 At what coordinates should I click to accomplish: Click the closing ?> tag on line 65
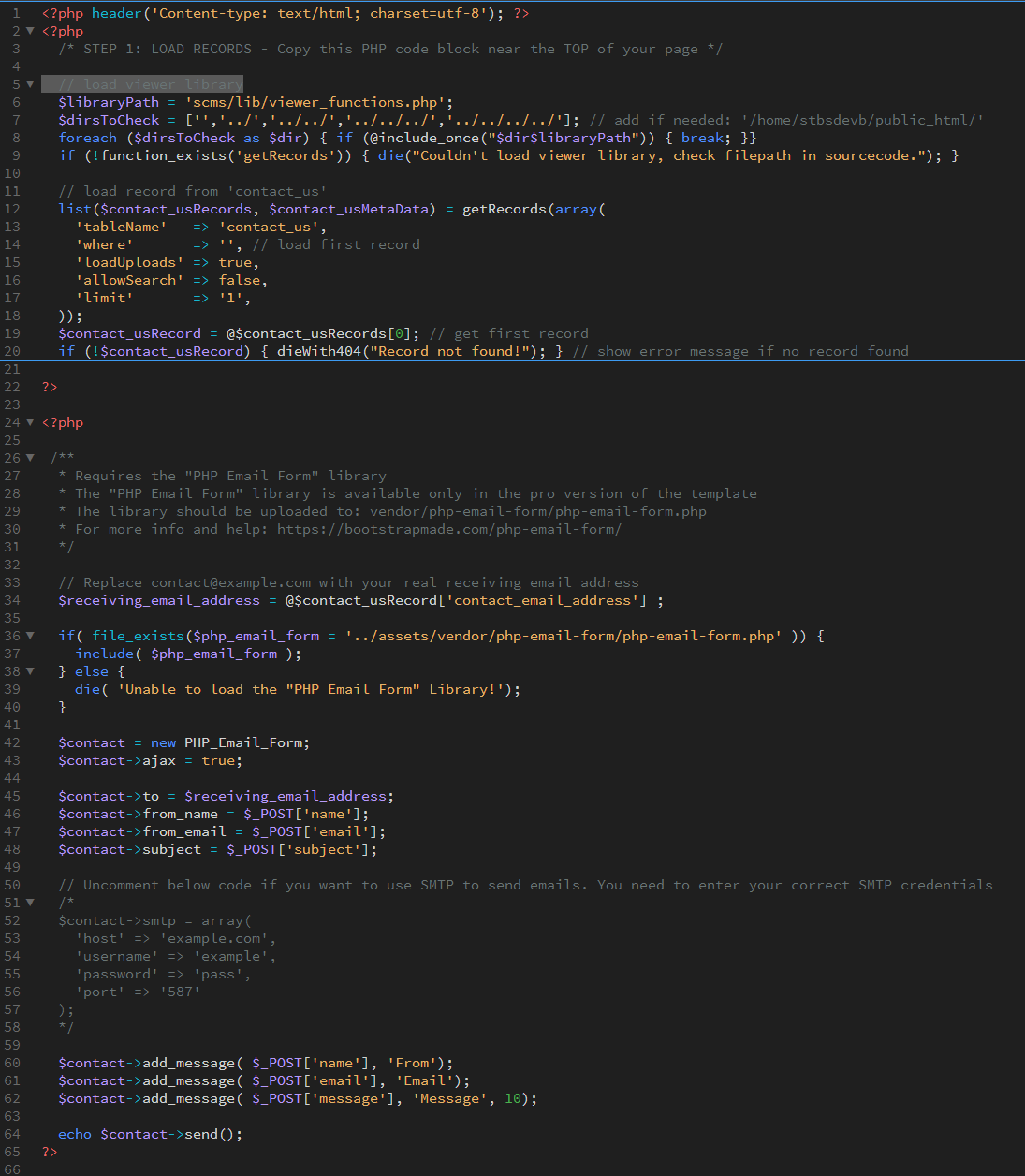coord(50,1152)
